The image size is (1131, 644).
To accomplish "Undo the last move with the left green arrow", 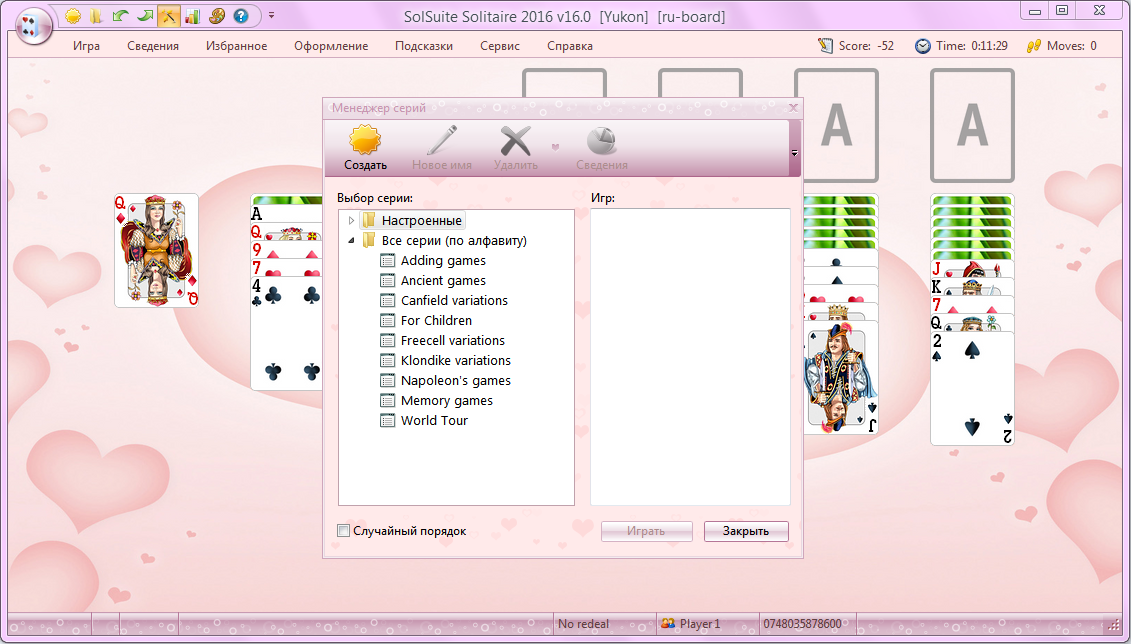I will [120, 15].
